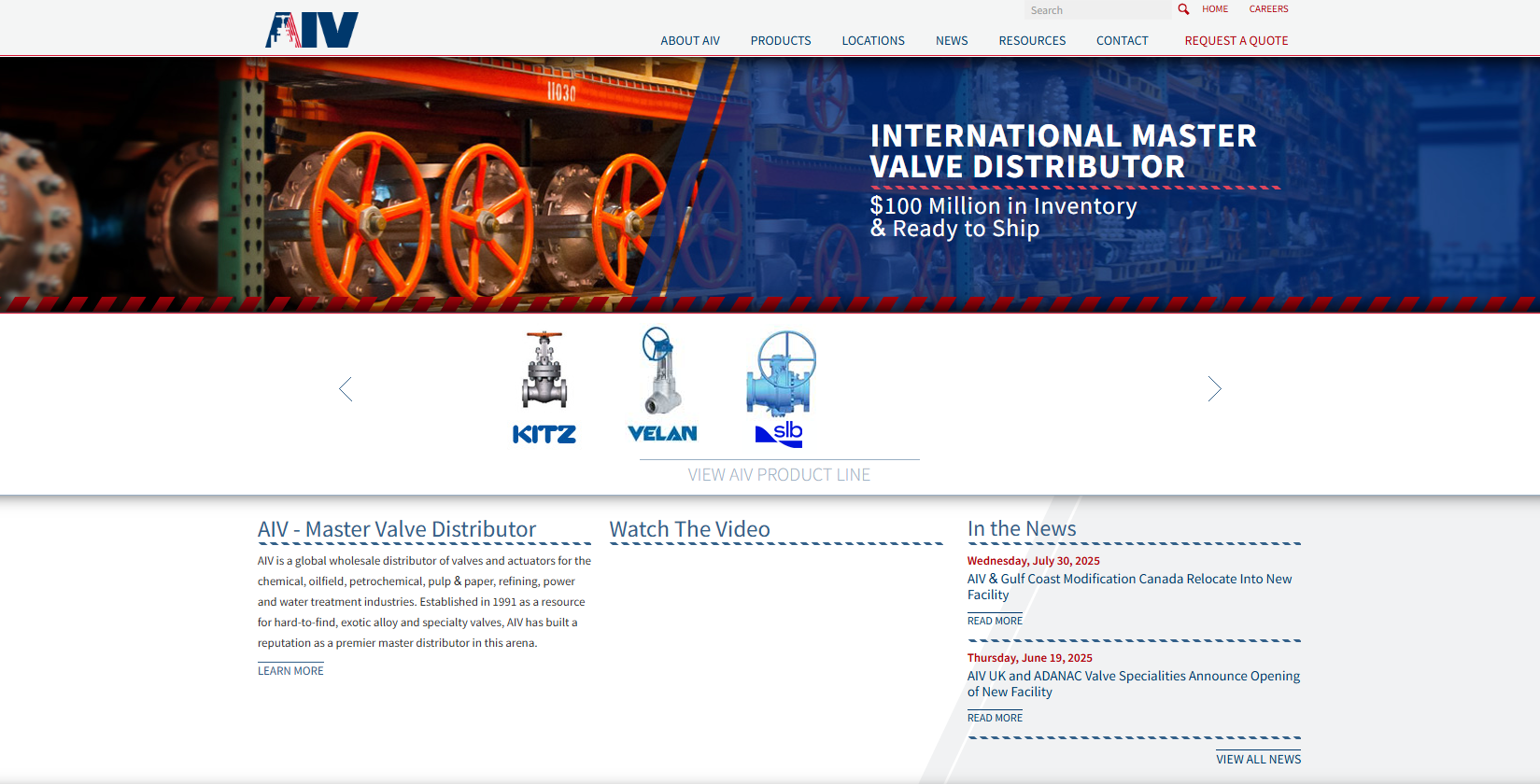Image resolution: width=1540 pixels, height=784 pixels.
Task: Select the VELAN valve product image
Action: [x=661, y=371]
